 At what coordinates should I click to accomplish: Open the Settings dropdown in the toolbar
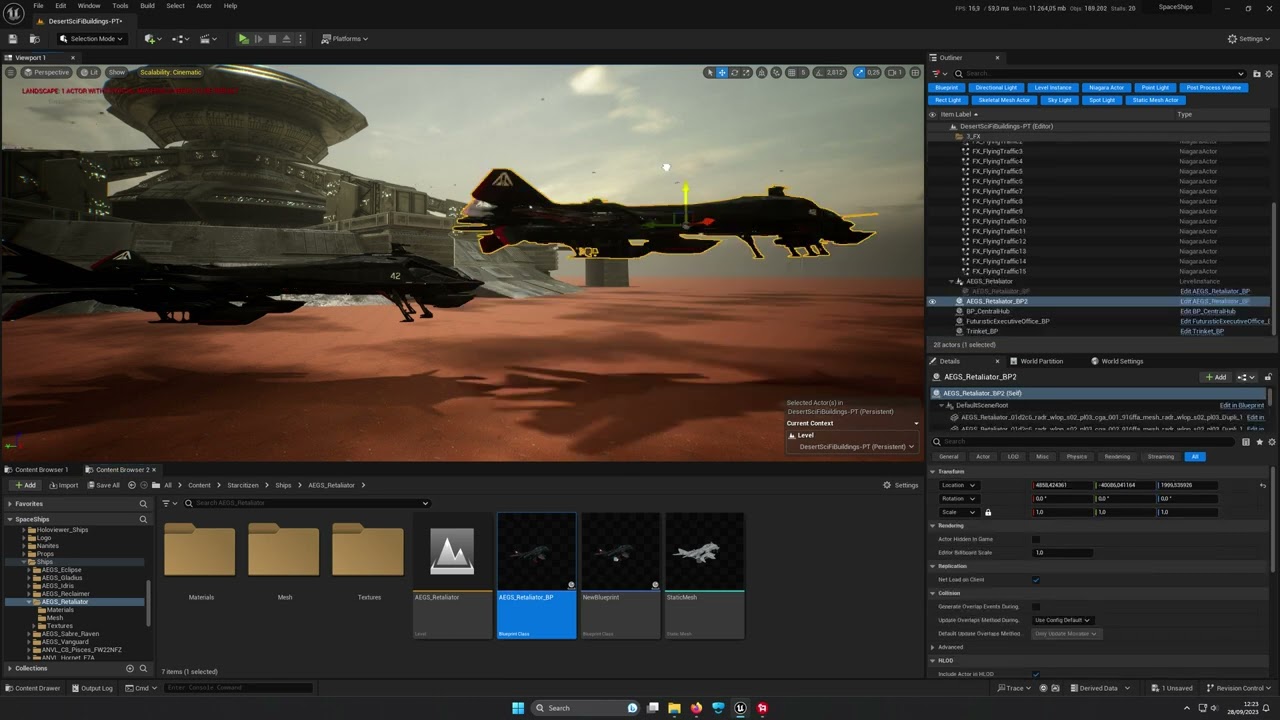coord(1250,39)
